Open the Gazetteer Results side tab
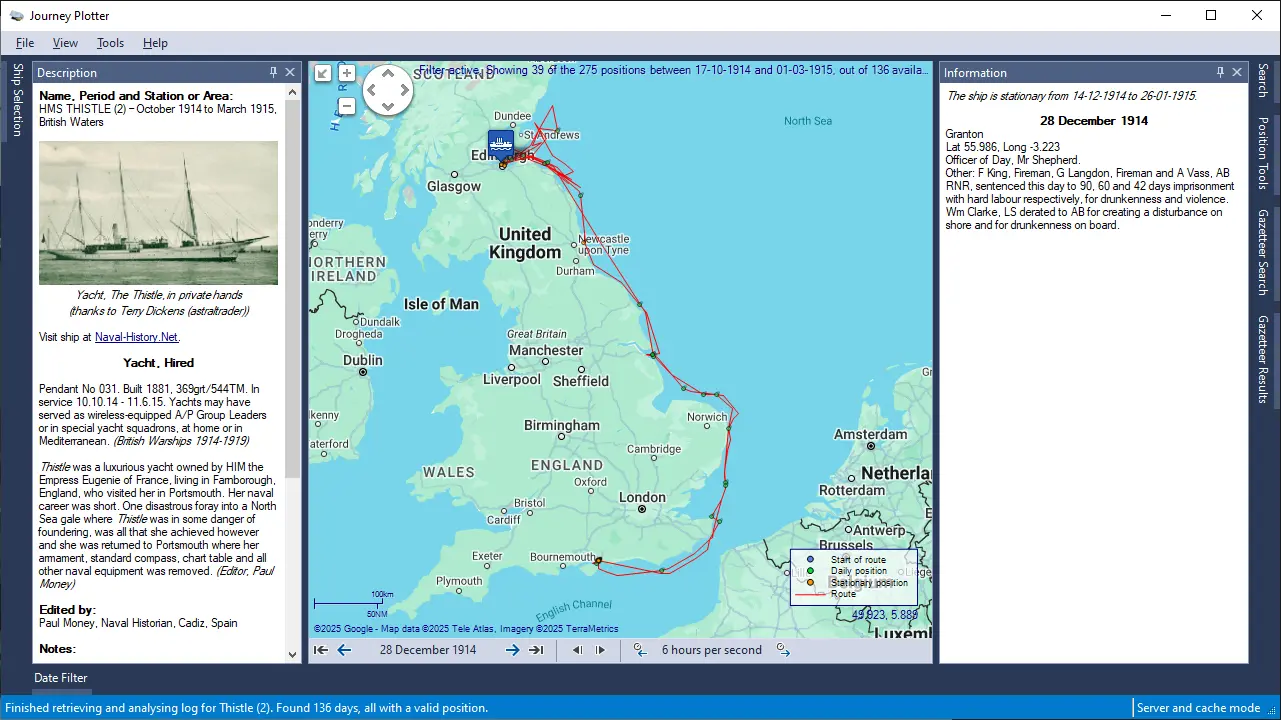 point(1263,359)
